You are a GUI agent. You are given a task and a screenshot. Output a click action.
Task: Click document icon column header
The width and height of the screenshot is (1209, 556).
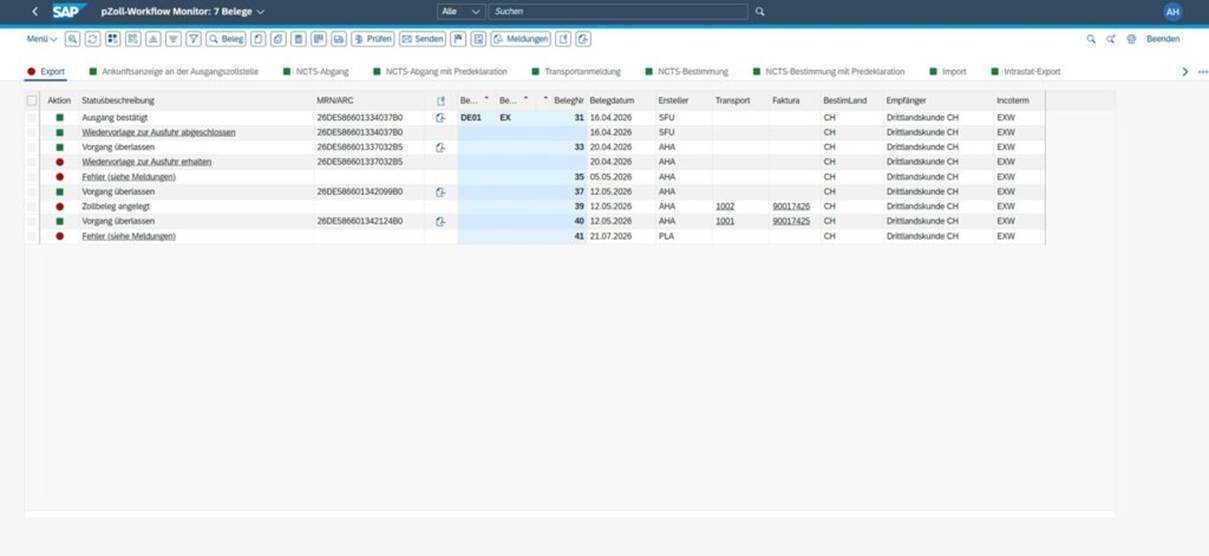[x=441, y=101]
